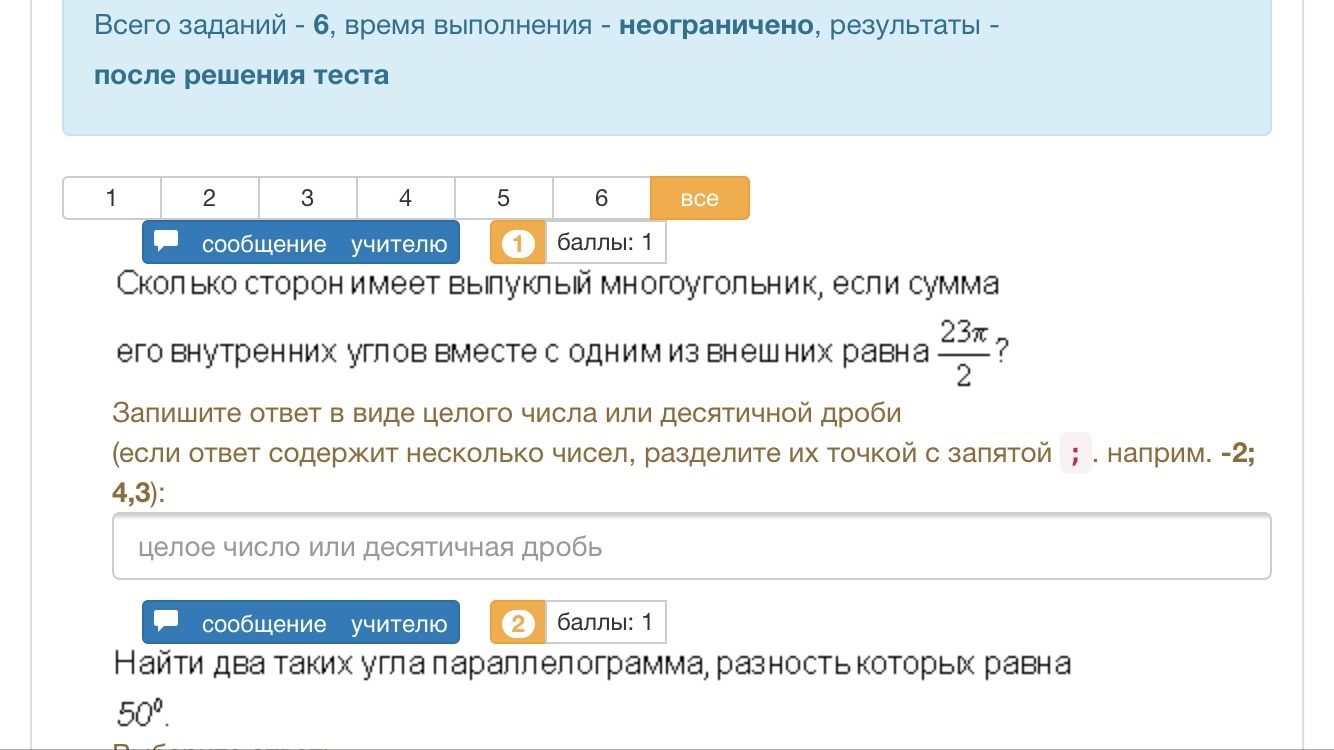Screen dimensions: 1334x750
Task: Go to question tab 6
Action: (x=602, y=198)
